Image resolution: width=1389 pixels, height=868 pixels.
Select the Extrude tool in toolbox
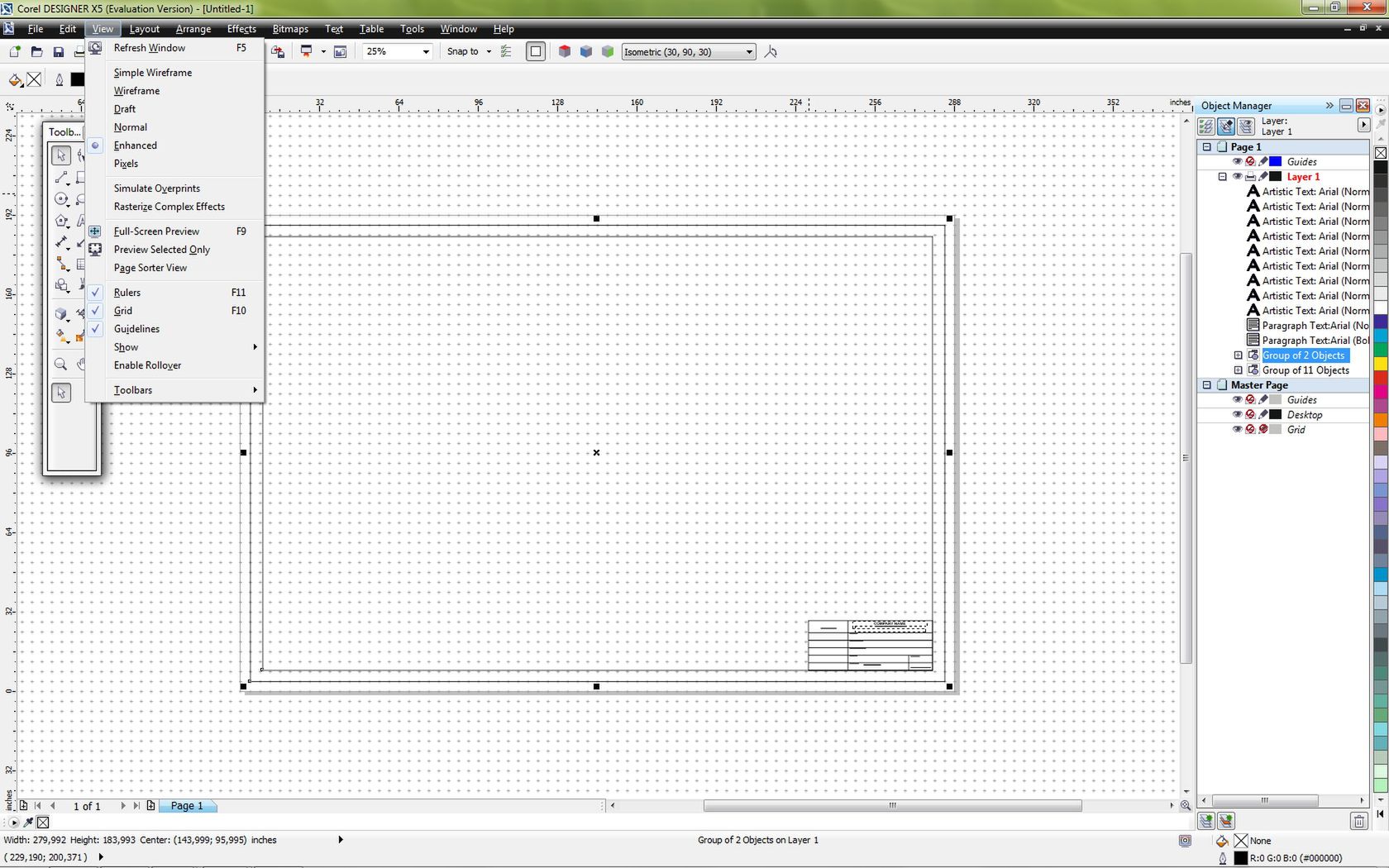click(x=61, y=314)
